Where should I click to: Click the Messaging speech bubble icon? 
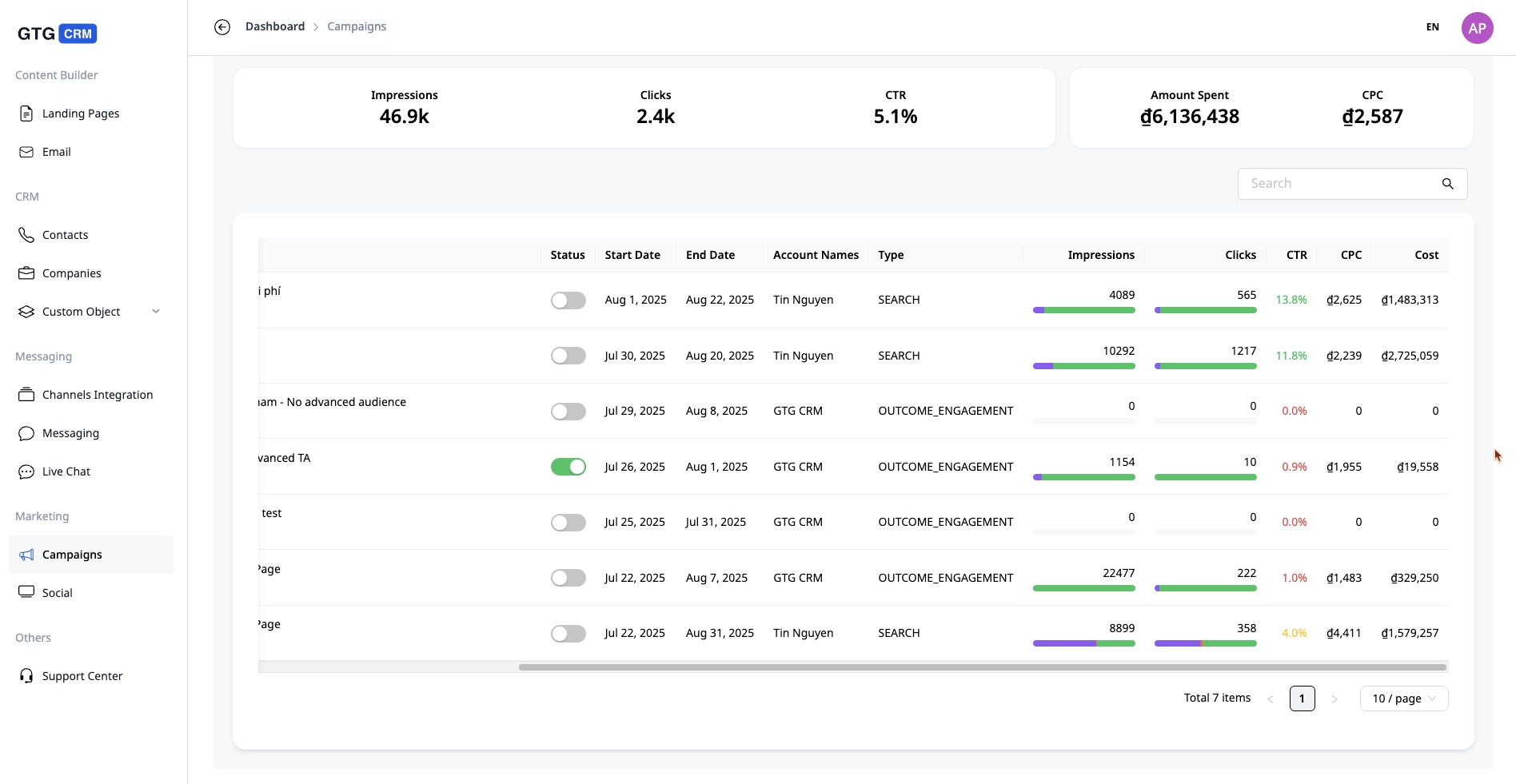point(26,433)
